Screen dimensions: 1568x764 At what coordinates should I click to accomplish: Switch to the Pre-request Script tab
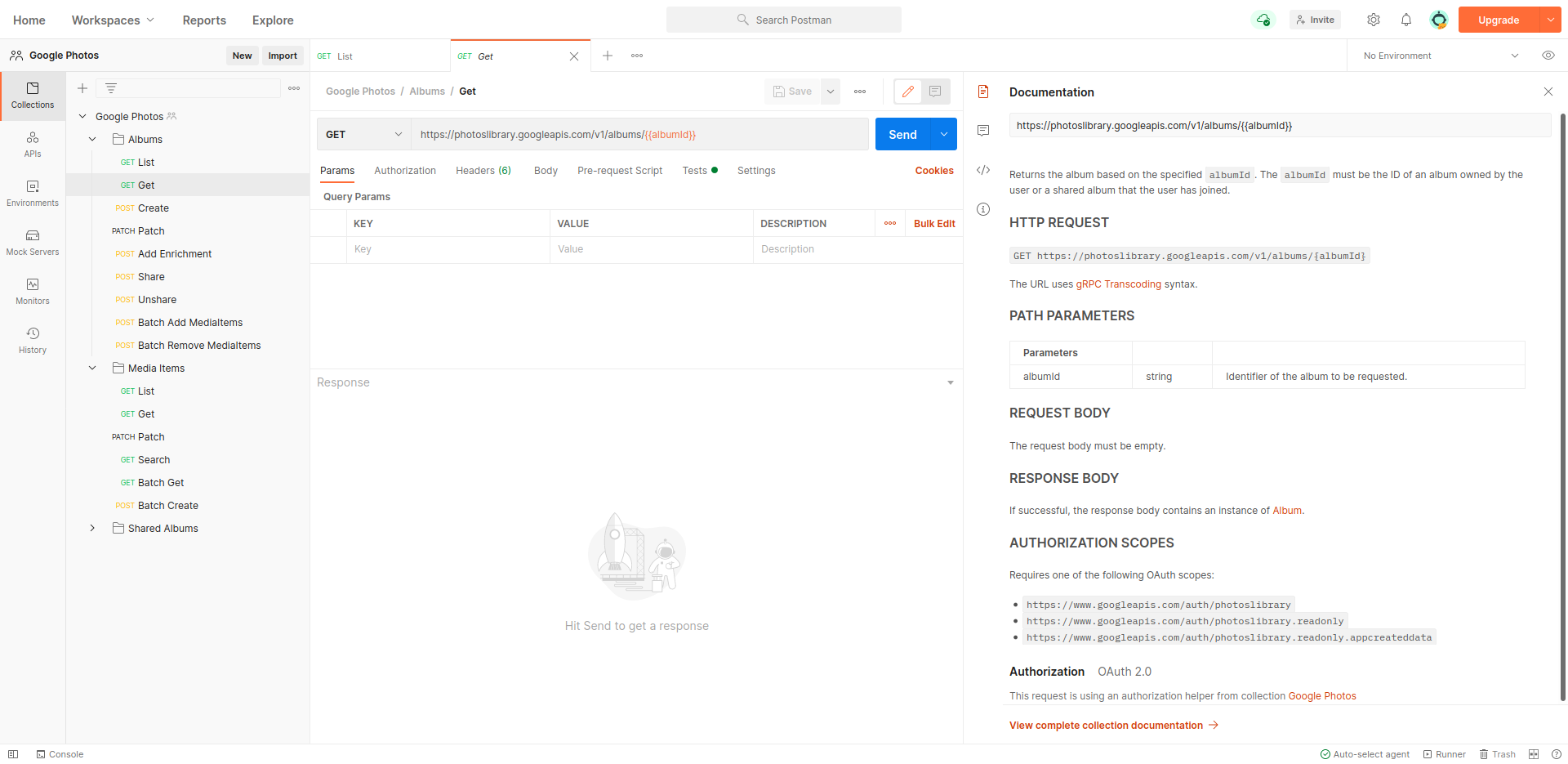coord(620,171)
